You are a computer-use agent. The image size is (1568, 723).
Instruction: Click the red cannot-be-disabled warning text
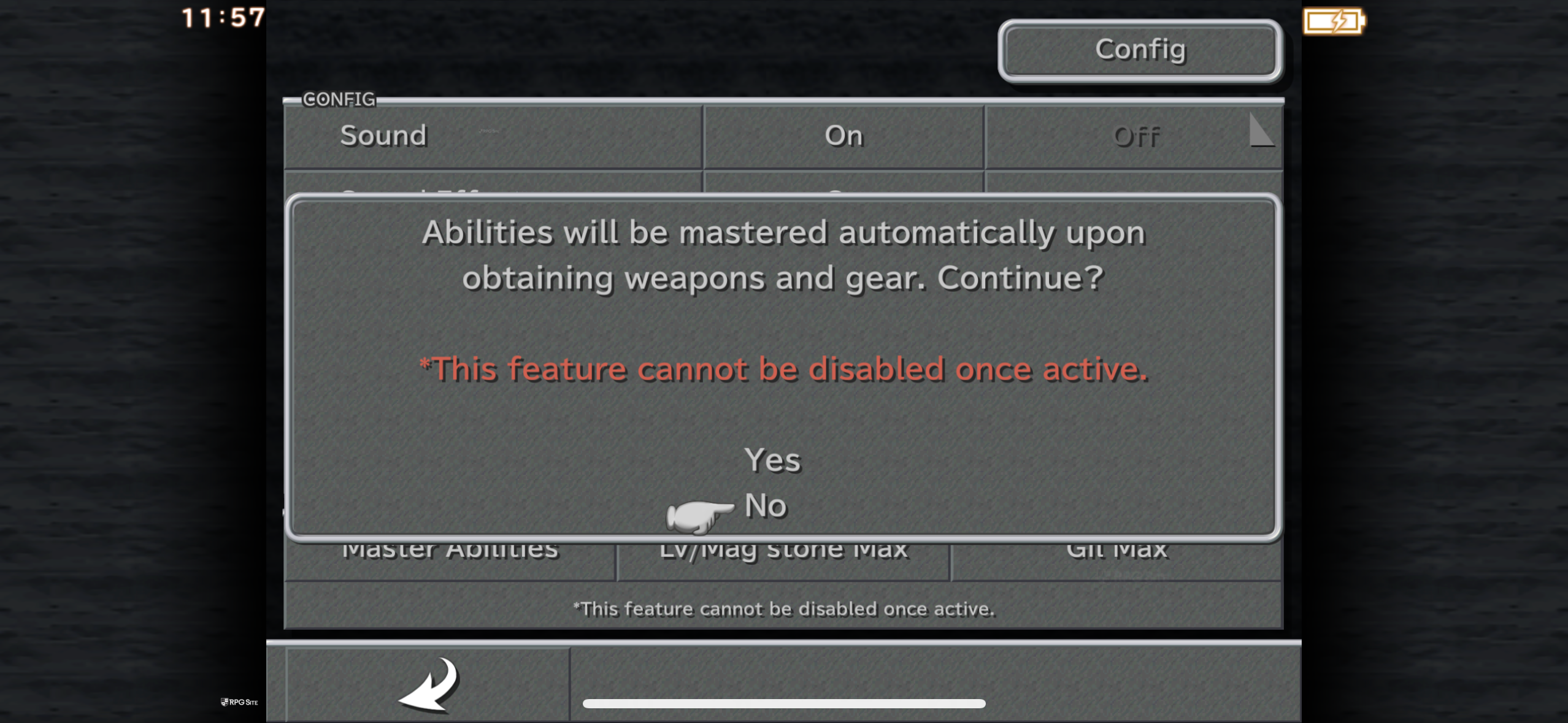783,369
